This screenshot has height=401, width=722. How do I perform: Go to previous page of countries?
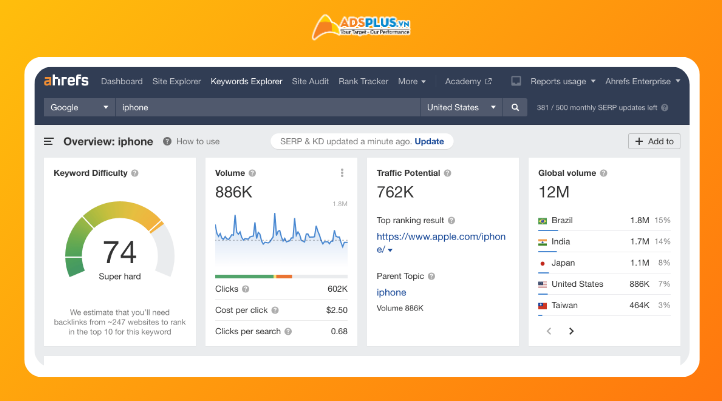coord(548,331)
